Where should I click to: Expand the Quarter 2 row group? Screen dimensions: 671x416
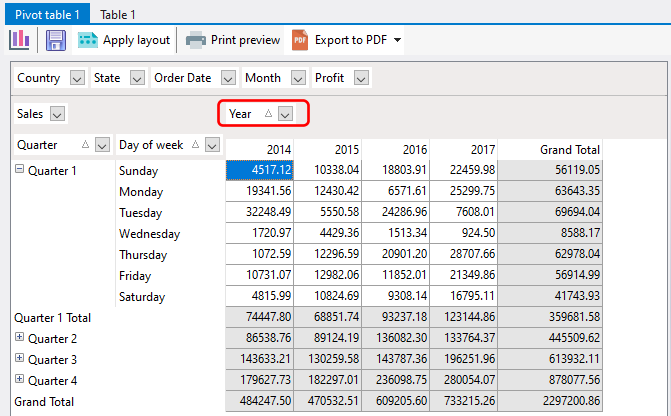click(x=19, y=338)
